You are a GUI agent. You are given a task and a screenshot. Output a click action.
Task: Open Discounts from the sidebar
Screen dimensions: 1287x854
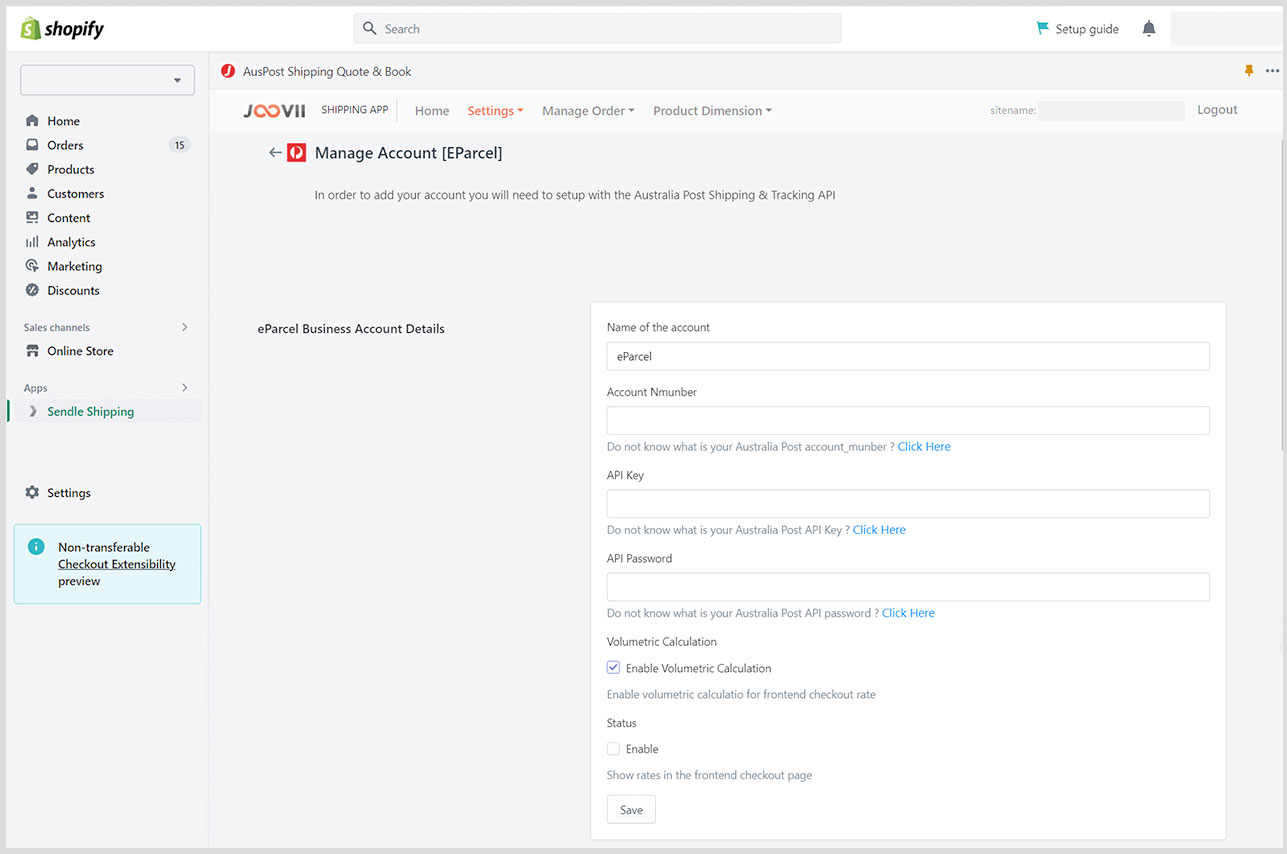73,290
